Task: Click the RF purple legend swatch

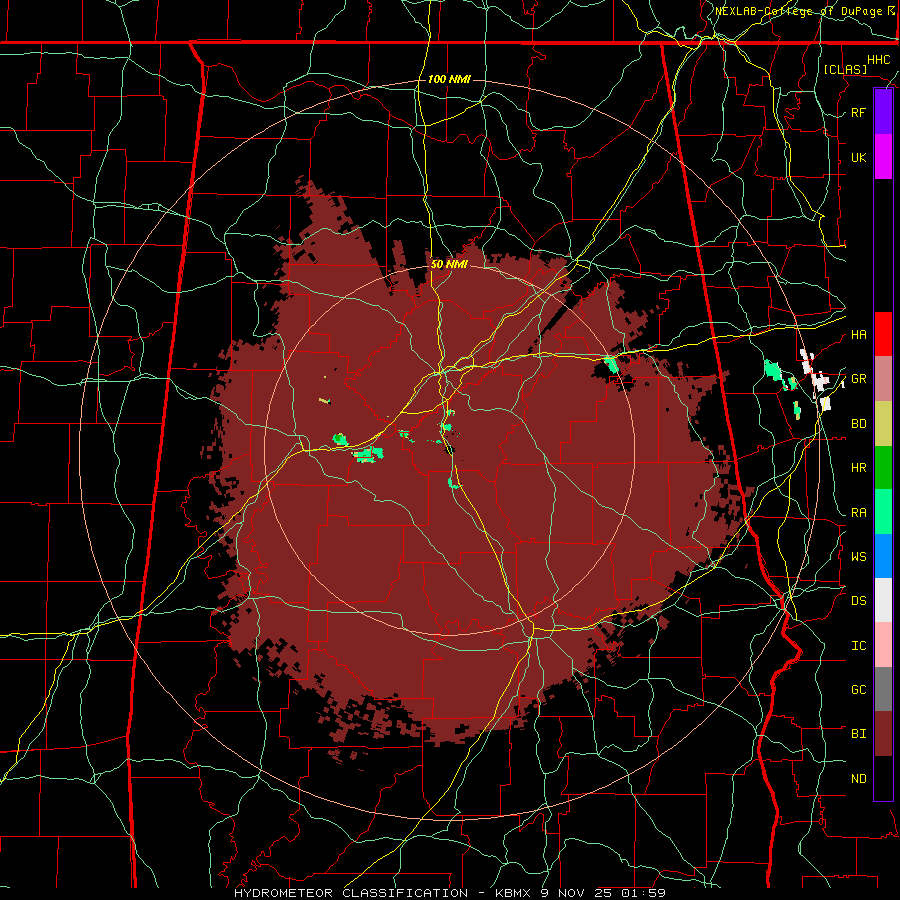Action: tap(883, 112)
